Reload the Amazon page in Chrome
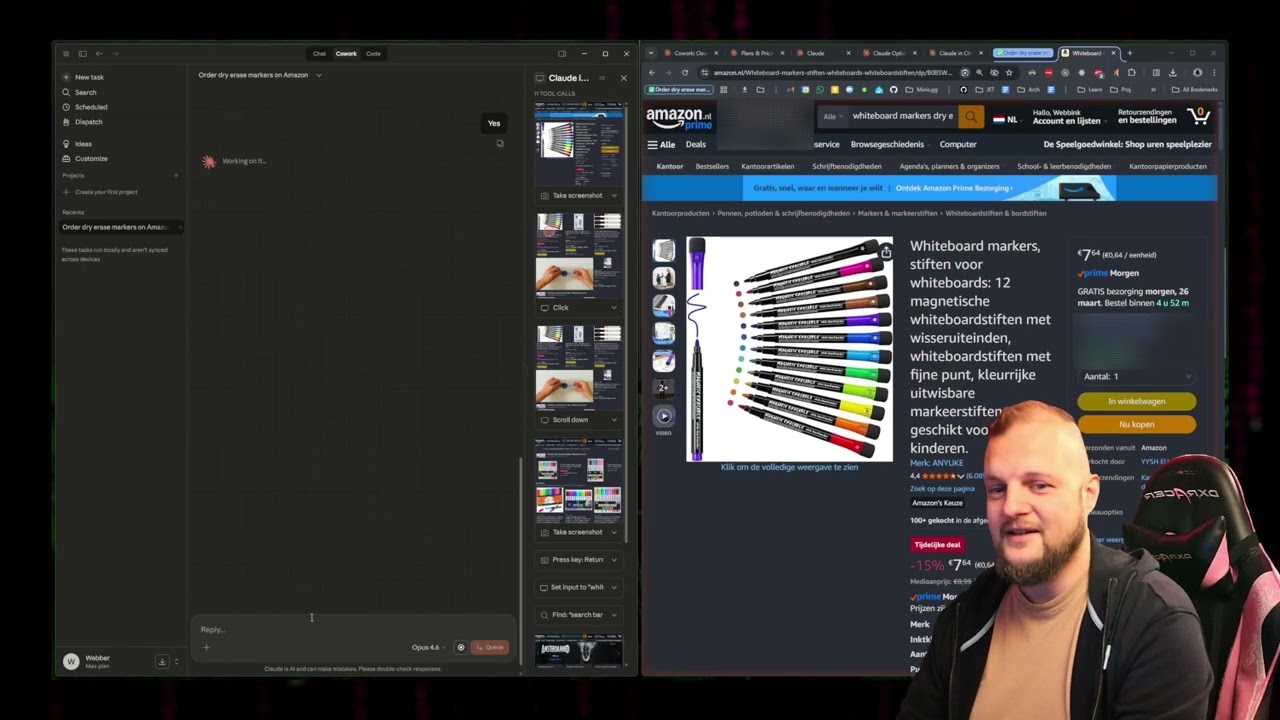This screenshot has width=1280, height=720. pos(685,72)
